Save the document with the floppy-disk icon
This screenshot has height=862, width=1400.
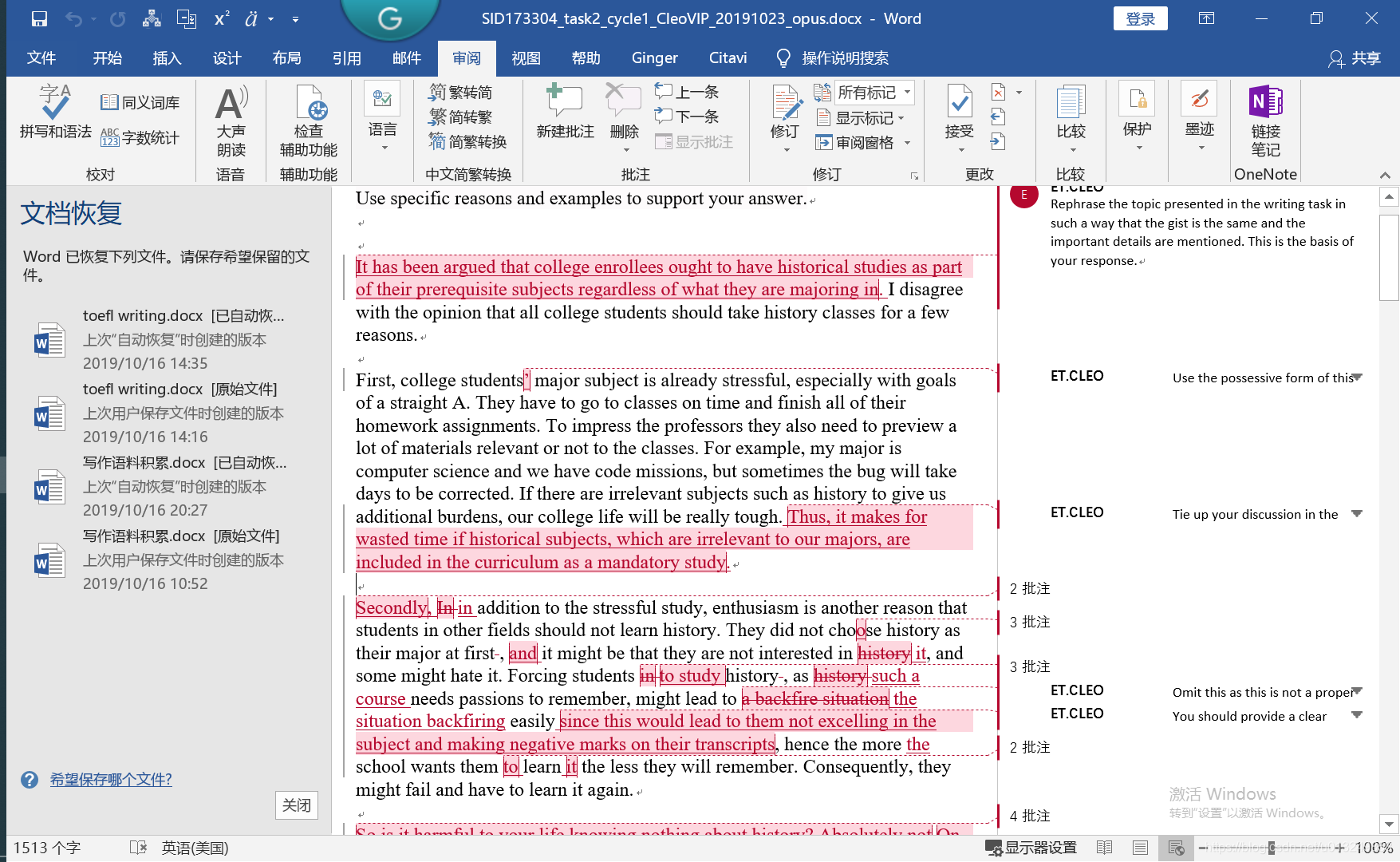pyautogui.click(x=39, y=18)
